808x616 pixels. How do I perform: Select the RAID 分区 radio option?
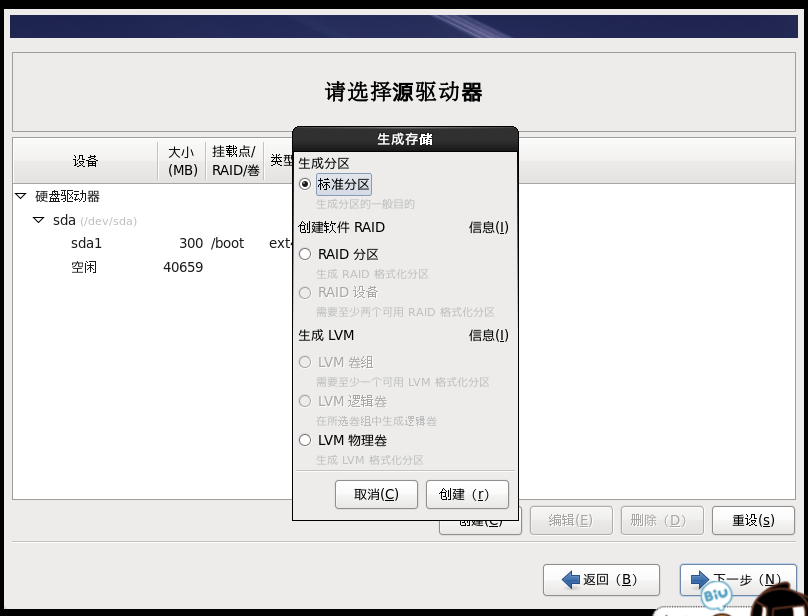click(x=305, y=254)
